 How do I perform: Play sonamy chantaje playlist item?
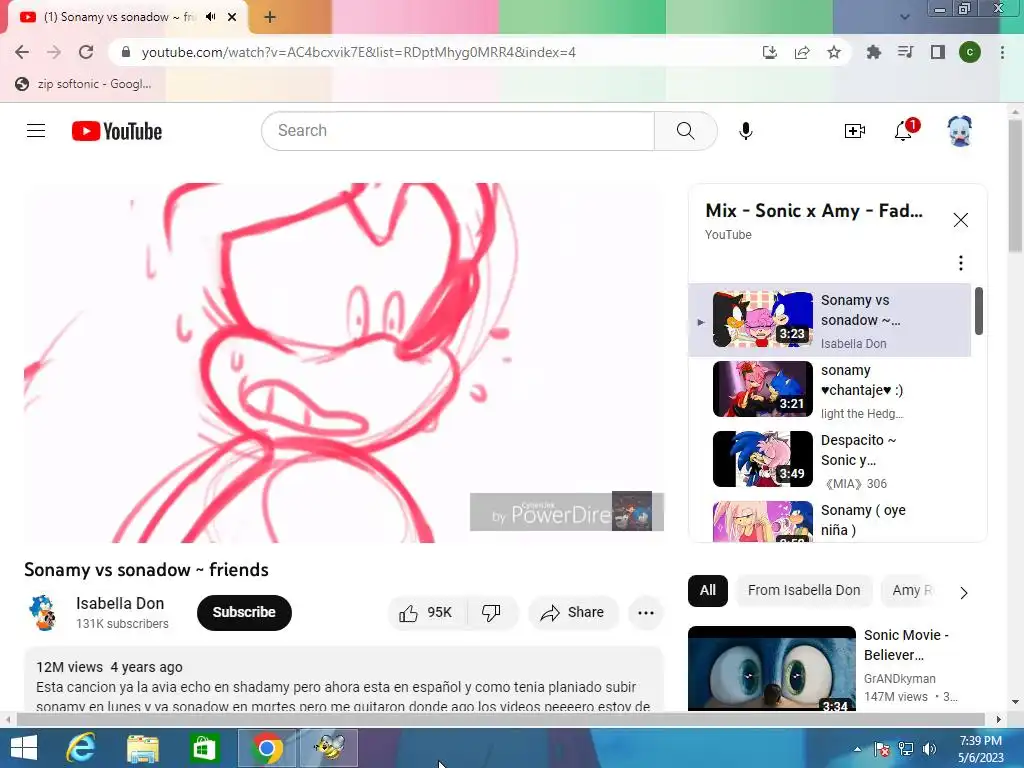point(829,390)
